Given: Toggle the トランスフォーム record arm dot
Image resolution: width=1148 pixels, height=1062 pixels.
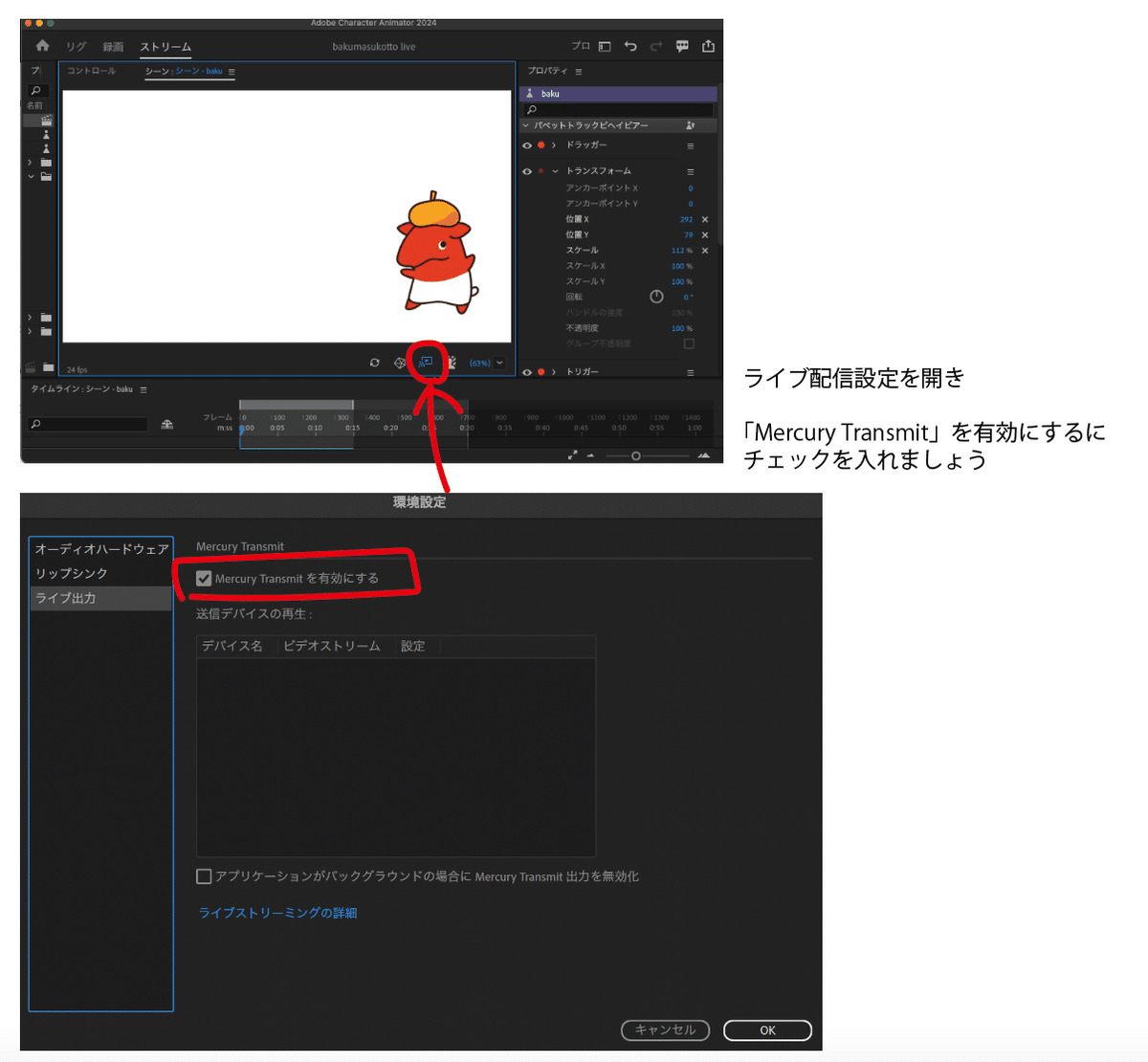Looking at the screenshot, I should tap(541, 171).
